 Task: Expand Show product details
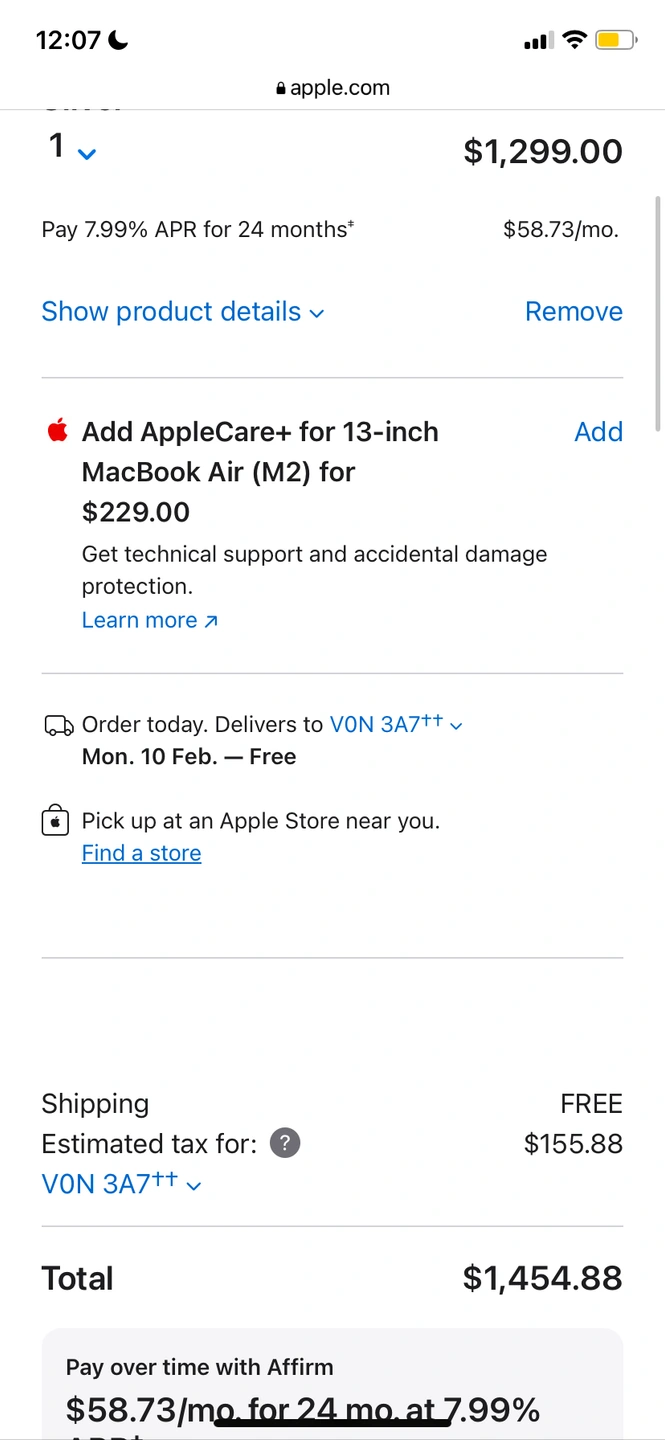click(183, 312)
